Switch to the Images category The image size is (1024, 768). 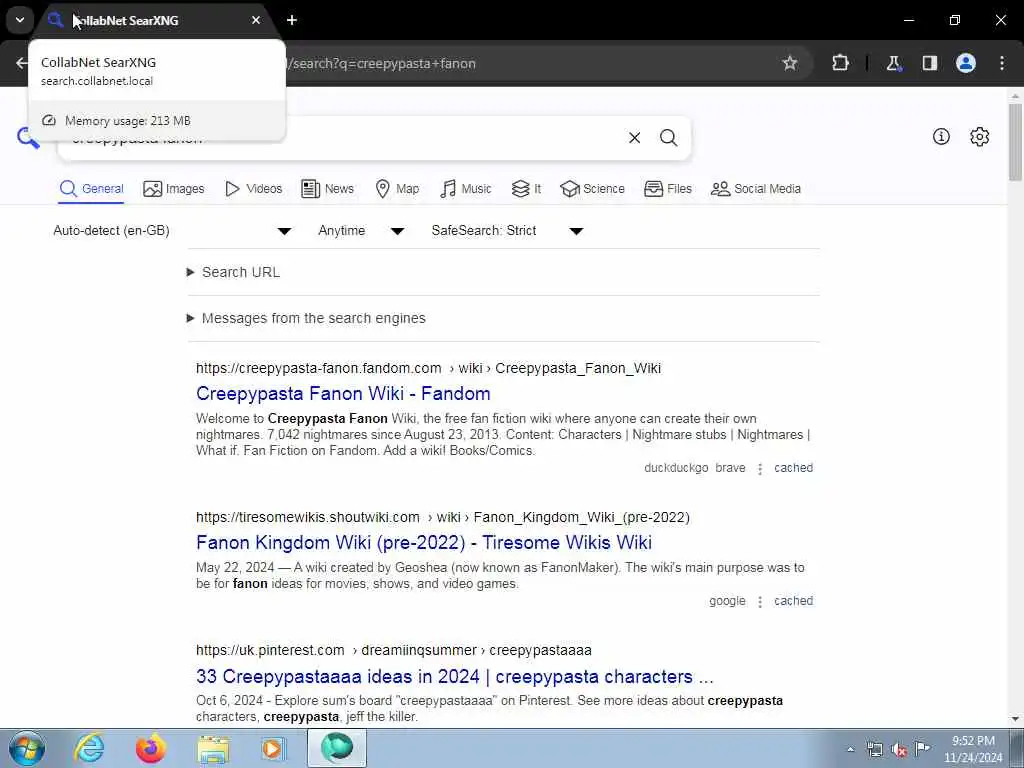[174, 189]
